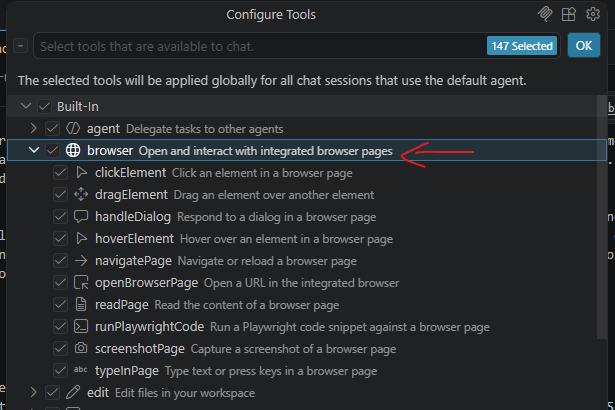615x410 pixels.
Task: Expand the edit tool group
Action: pos(34,392)
